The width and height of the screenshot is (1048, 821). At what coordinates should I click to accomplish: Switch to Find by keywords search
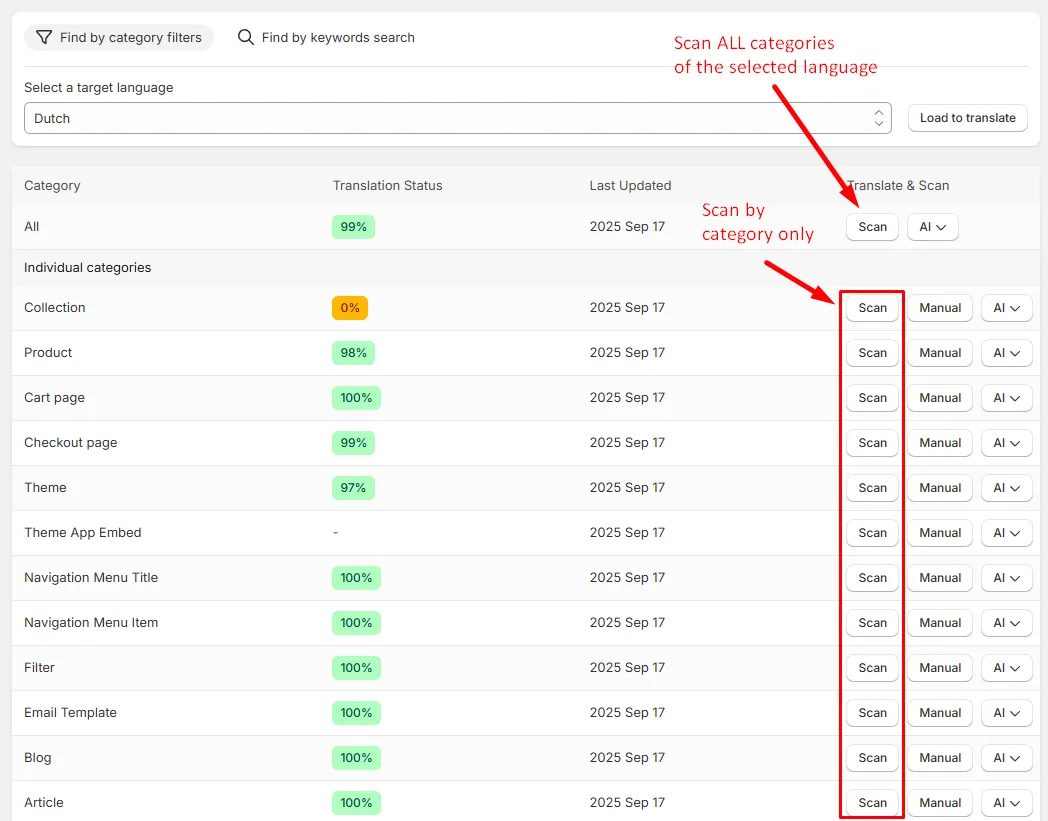click(326, 37)
